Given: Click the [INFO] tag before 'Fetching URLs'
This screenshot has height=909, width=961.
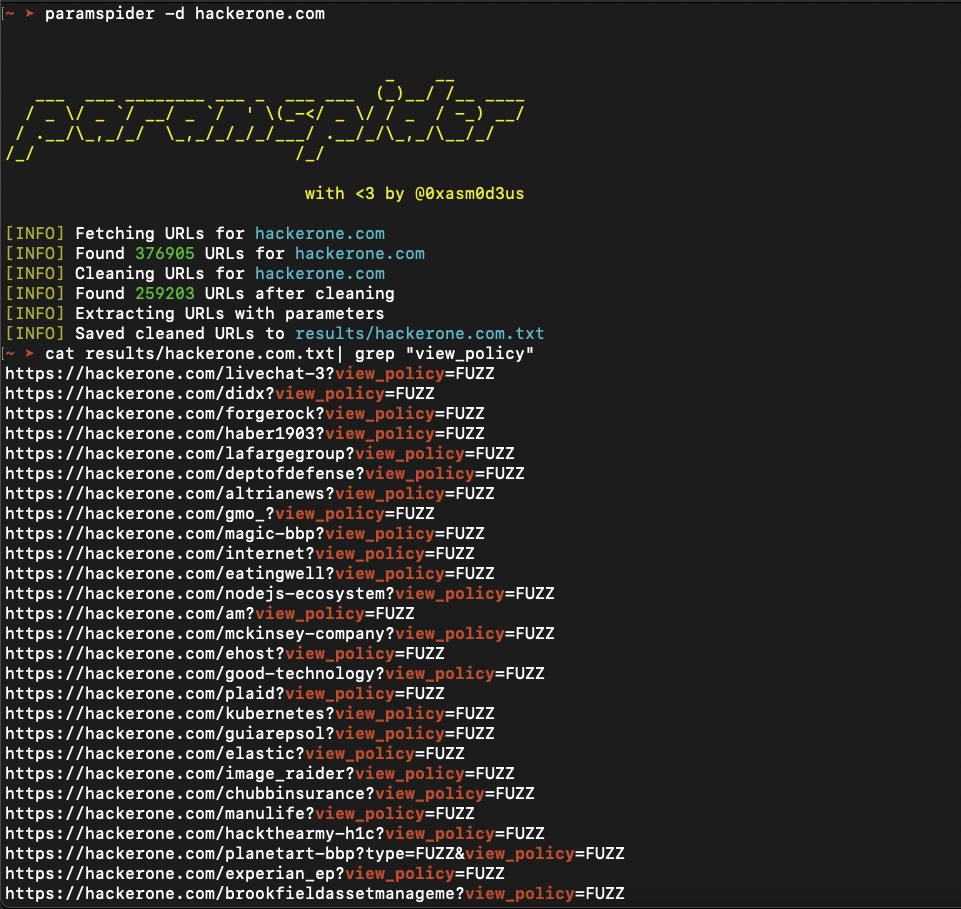Looking at the screenshot, I should pos(35,234).
